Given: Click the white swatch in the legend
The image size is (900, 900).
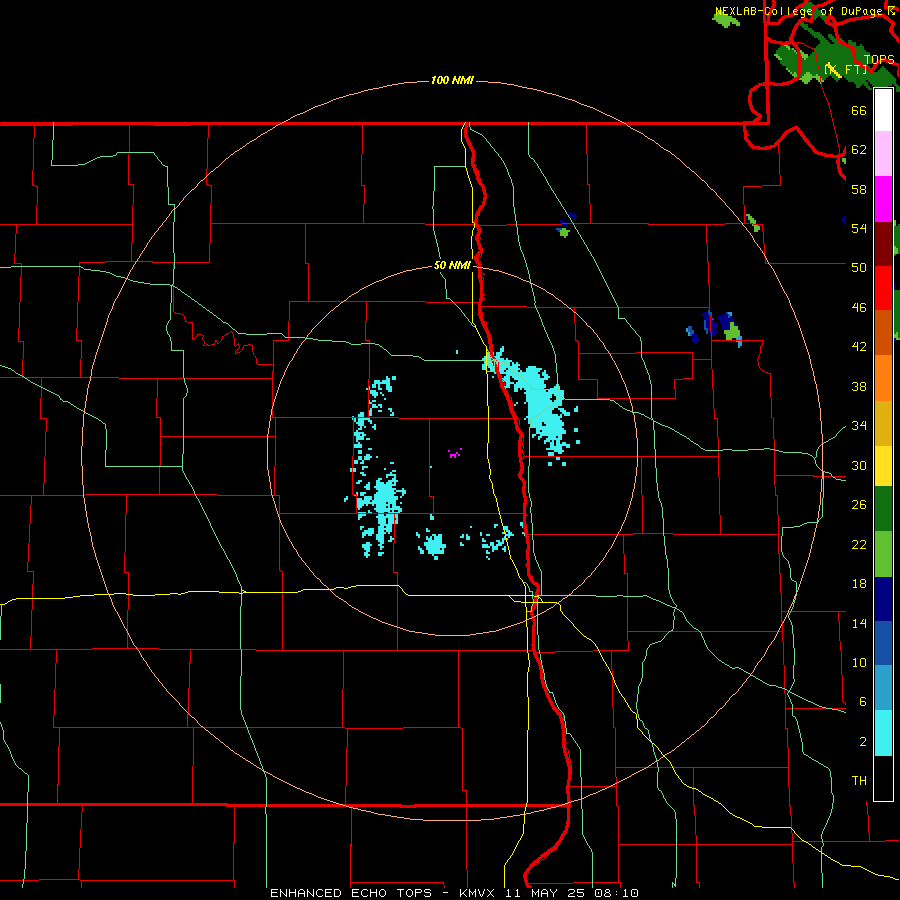Looking at the screenshot, I should coord(883,110).
